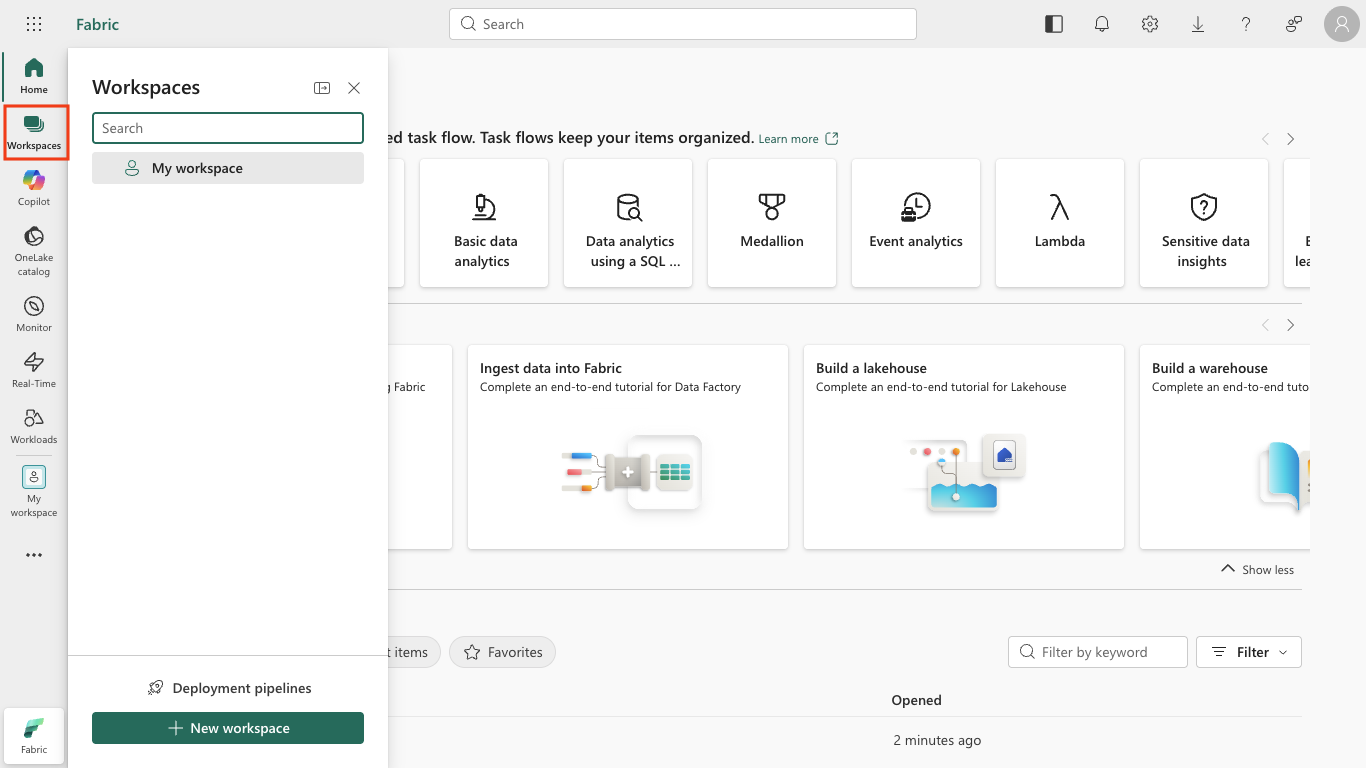The width and height of the screenshot is (1366, 768).
Task: Select My workspace in the list
Action: point(228,168)
